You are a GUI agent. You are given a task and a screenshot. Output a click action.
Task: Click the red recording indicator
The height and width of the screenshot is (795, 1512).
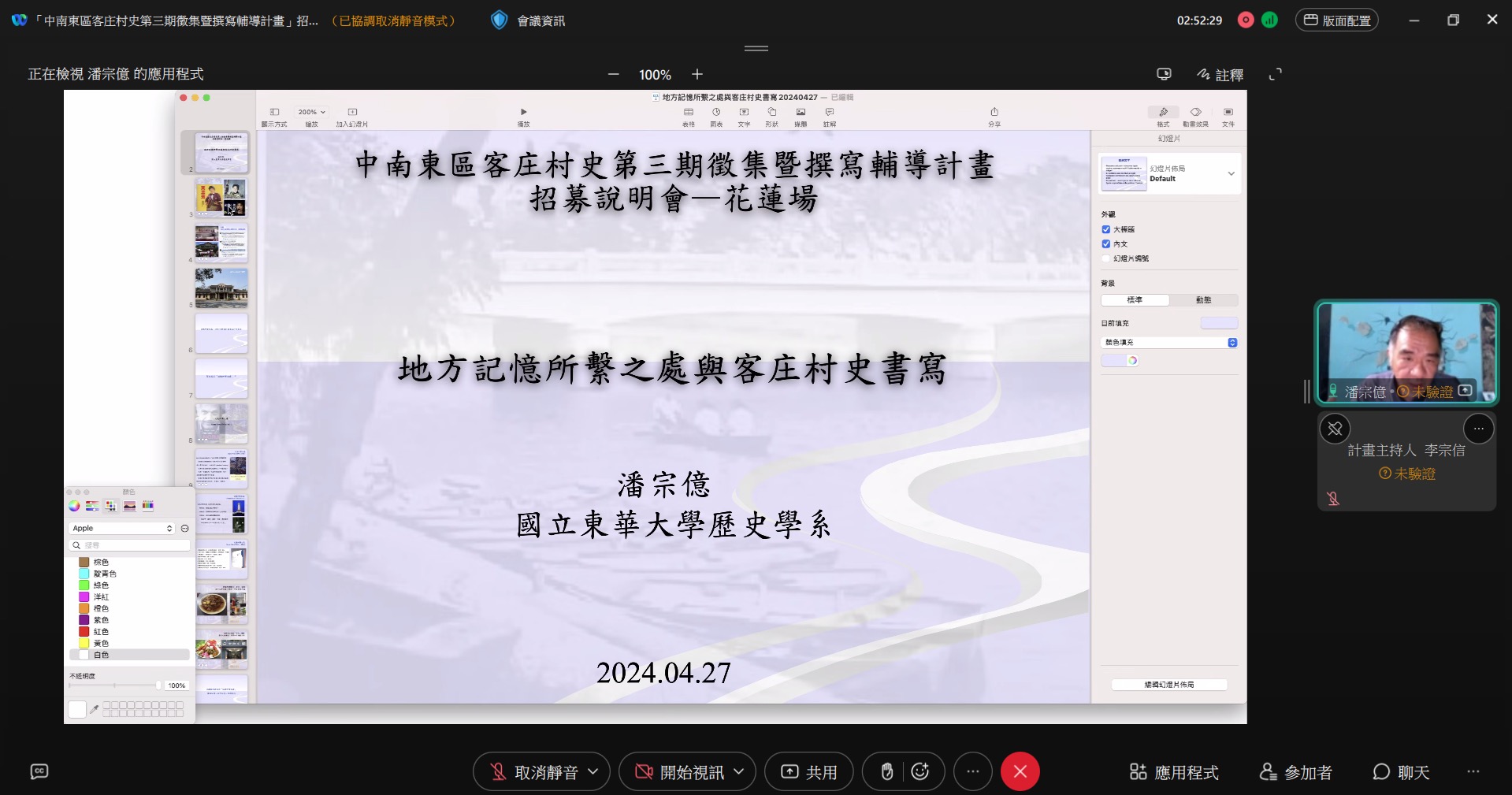point(1246,20)
